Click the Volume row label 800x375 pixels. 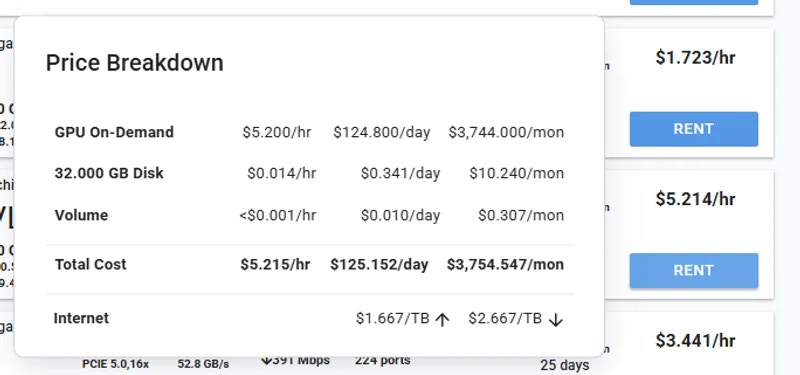pyautogui.click(x=81, y=215)
